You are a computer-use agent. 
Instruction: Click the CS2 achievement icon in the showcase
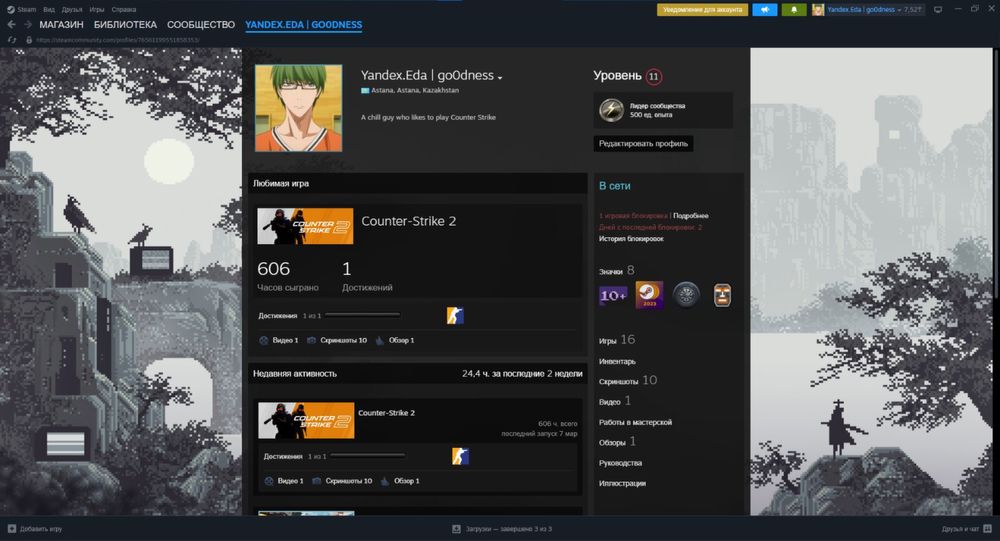click(x=455, y=316)
